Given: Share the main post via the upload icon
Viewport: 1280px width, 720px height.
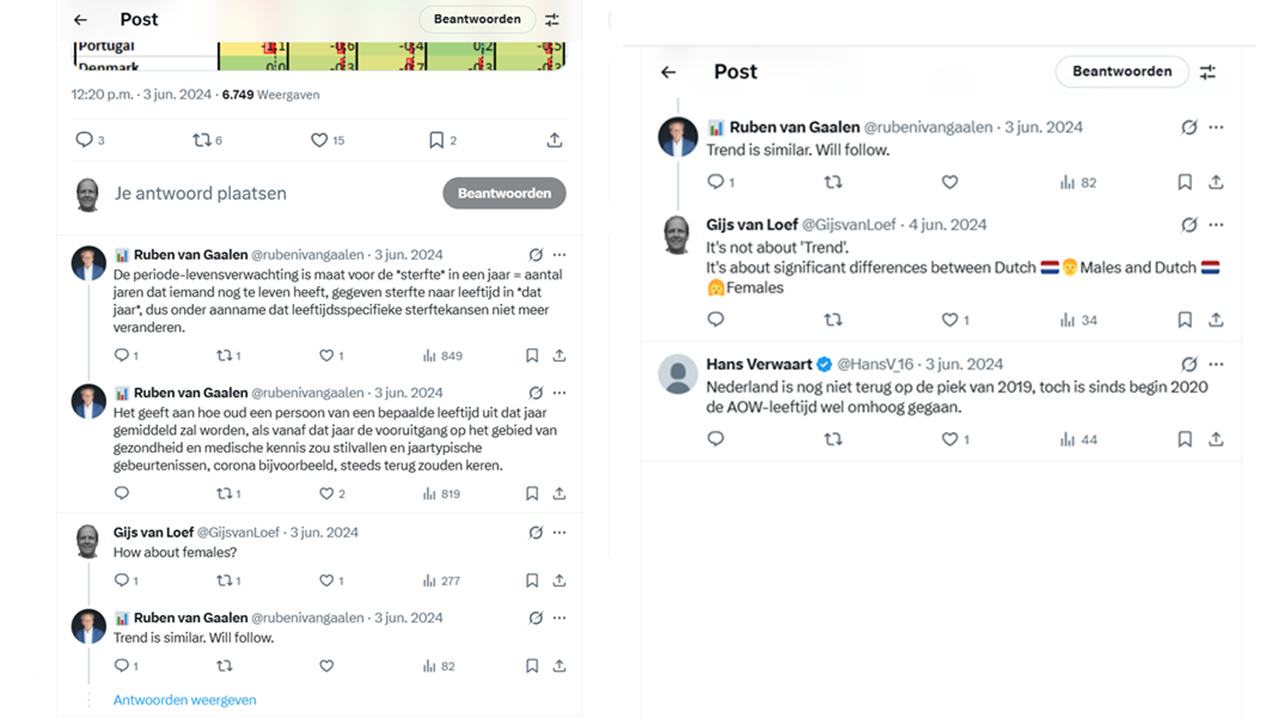Looking at the screenshot, I should coord(555,141).
